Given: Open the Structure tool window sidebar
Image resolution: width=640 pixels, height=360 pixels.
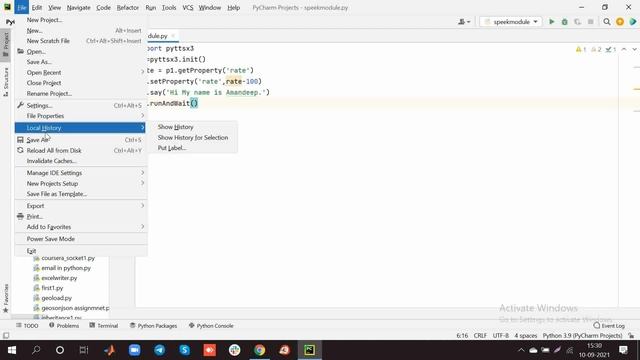Looking at the screenshot, I should pos(6,82).
